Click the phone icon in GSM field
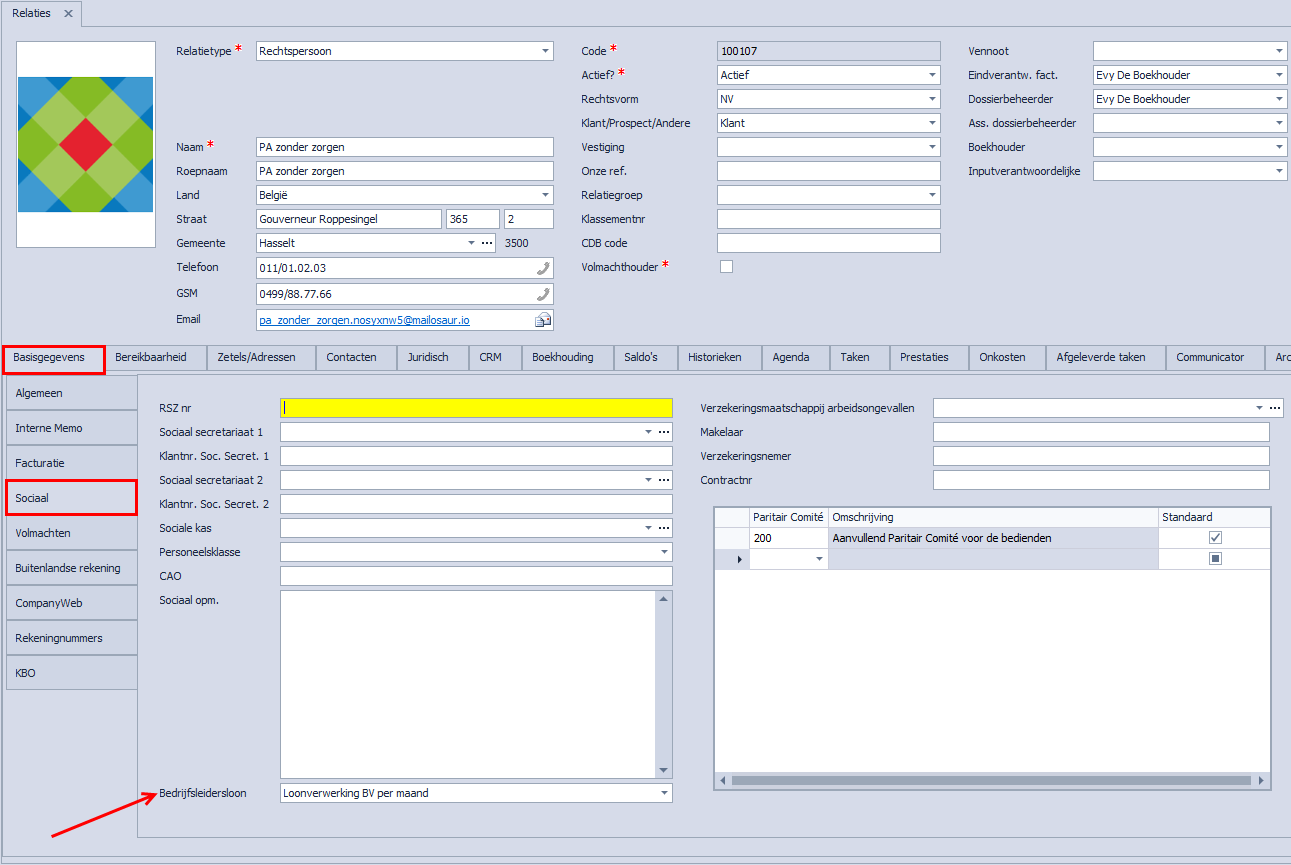Screen dimensions: 1291x865 click(543, 294)
